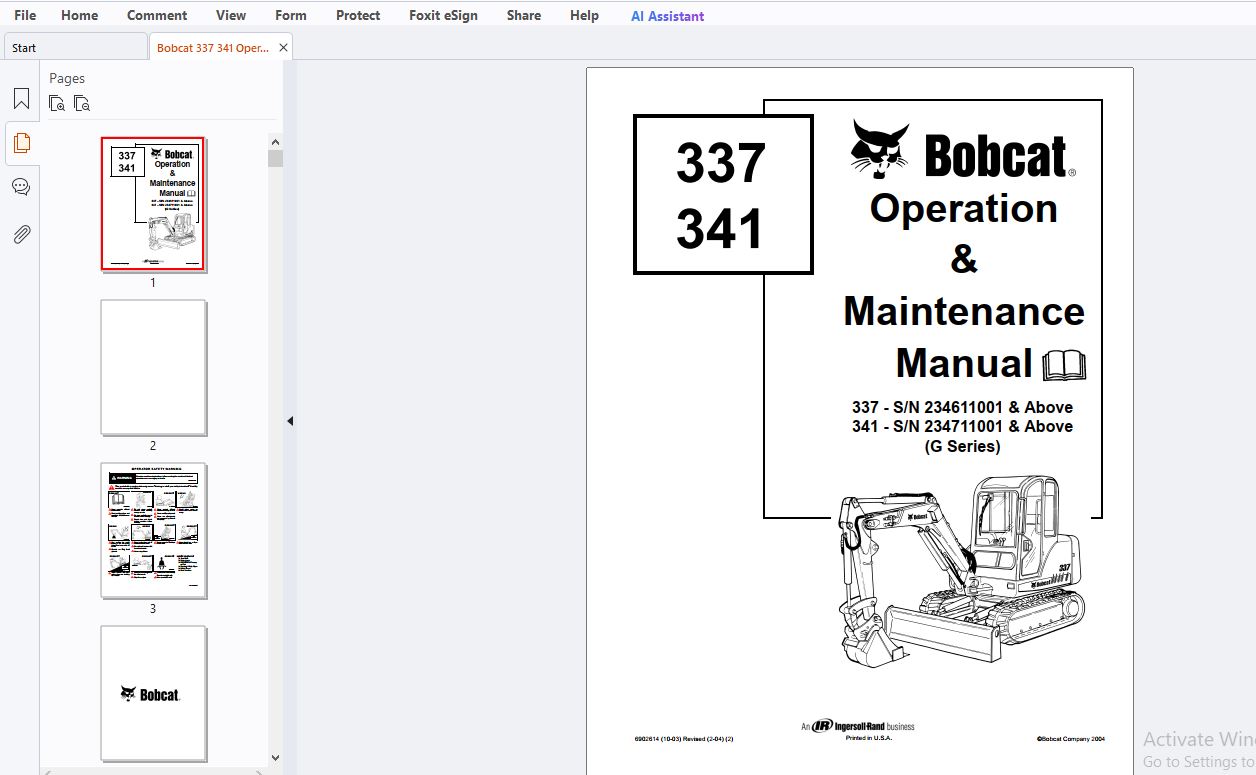Click page number label 1 under thumbnail
The height and width of the screenshot is (775, 1256).
[x=153, y=283]
